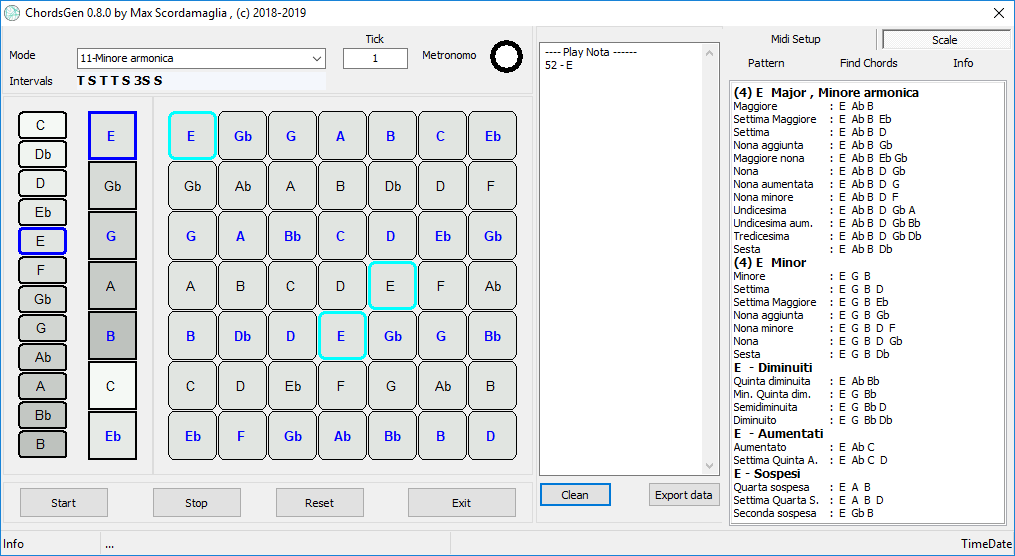Select Bb in the chromatic note column

tap(42, 415)
